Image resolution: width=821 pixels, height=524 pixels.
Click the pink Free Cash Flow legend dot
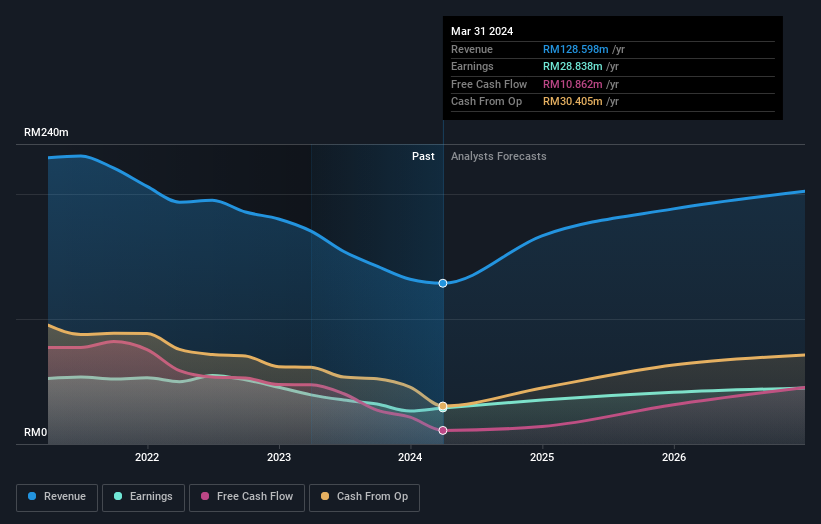pos(205,496)
